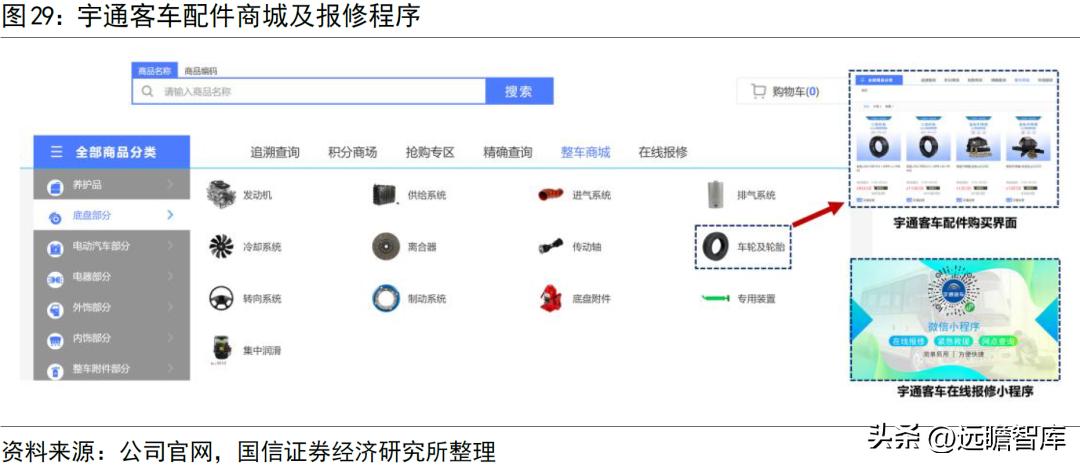
Task: Open the 转向系统 category link
Action: (x=262, y=298)
